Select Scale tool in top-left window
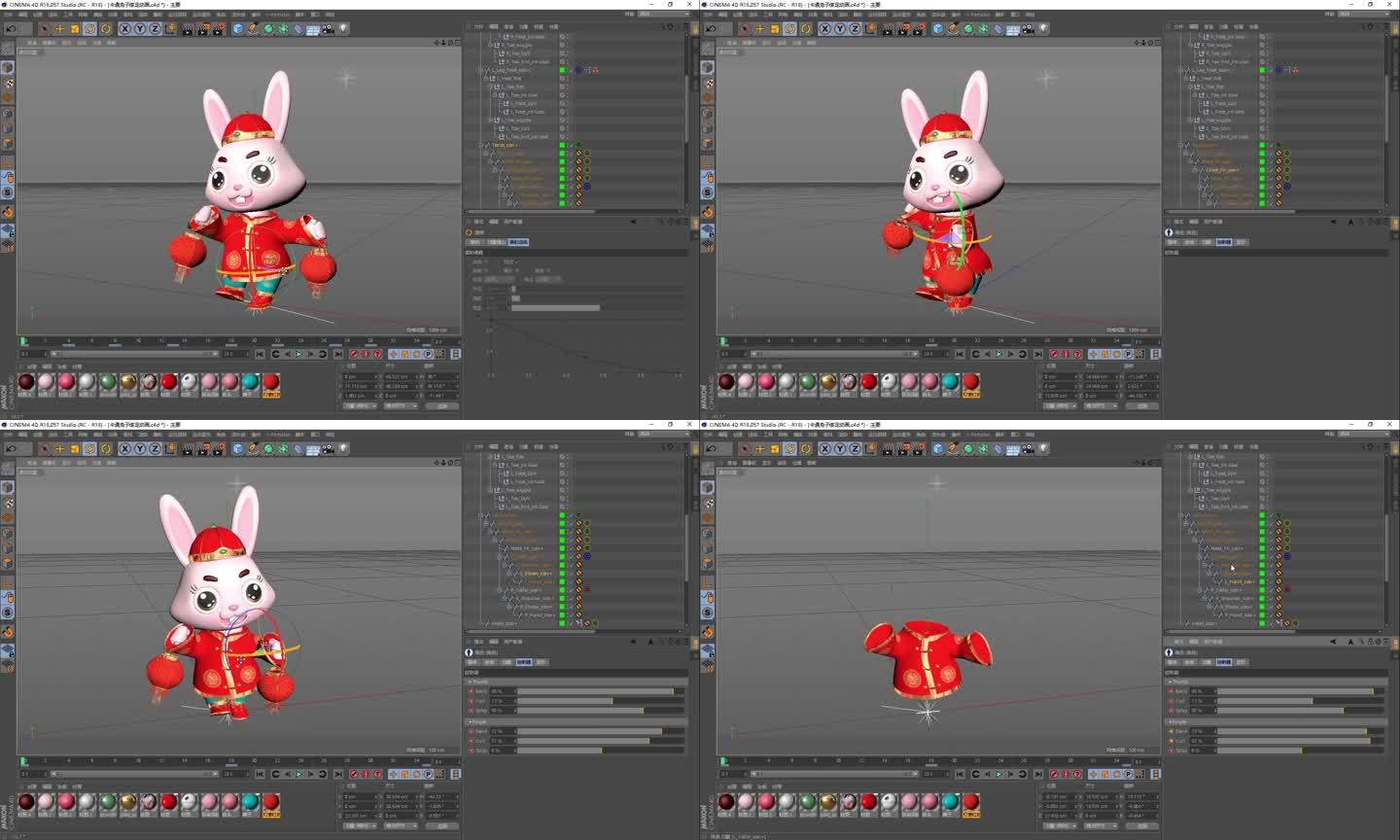The image size is (1400, 840). (x=75, y=29)
